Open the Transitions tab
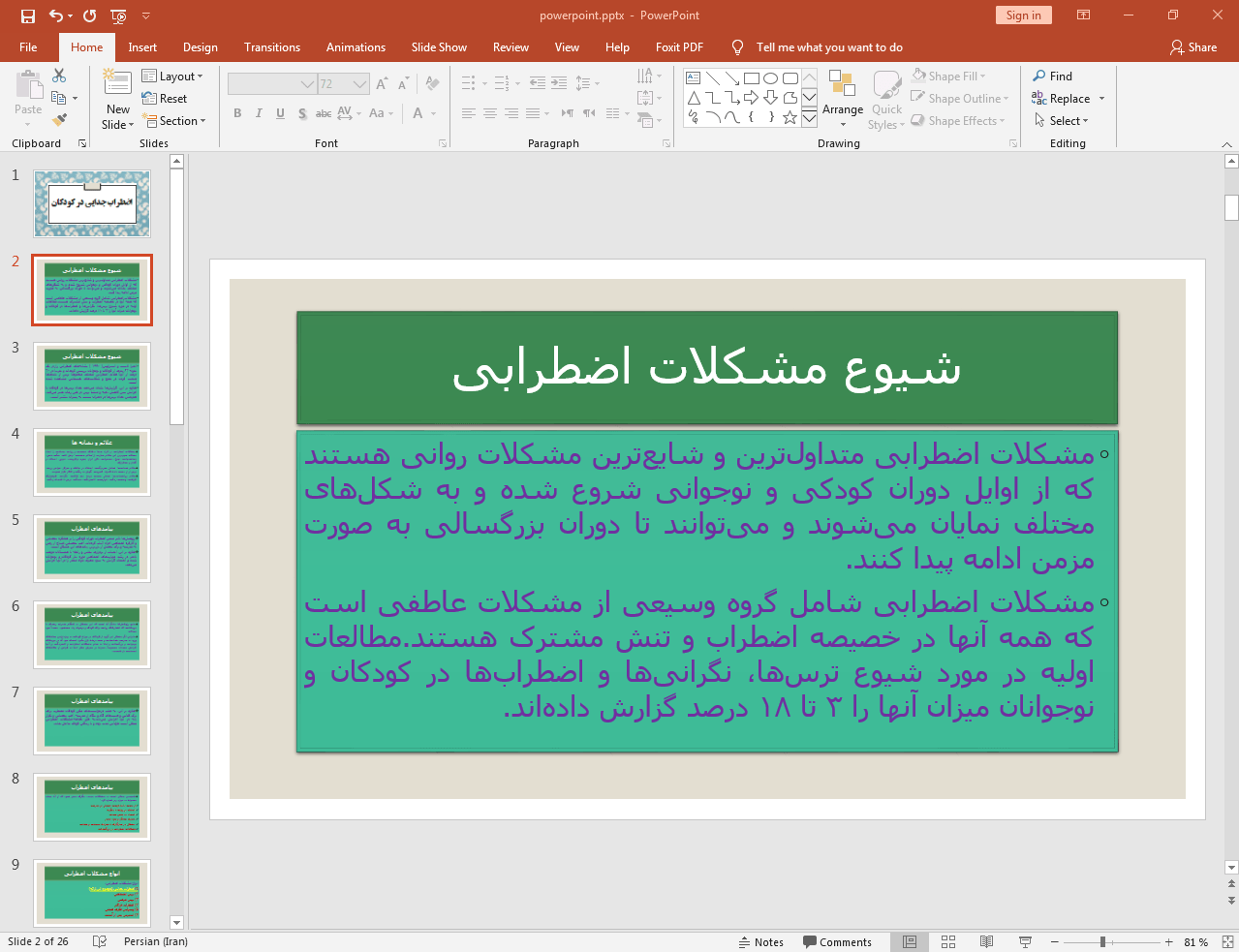The image size is (1239, 952). point(272,47)
